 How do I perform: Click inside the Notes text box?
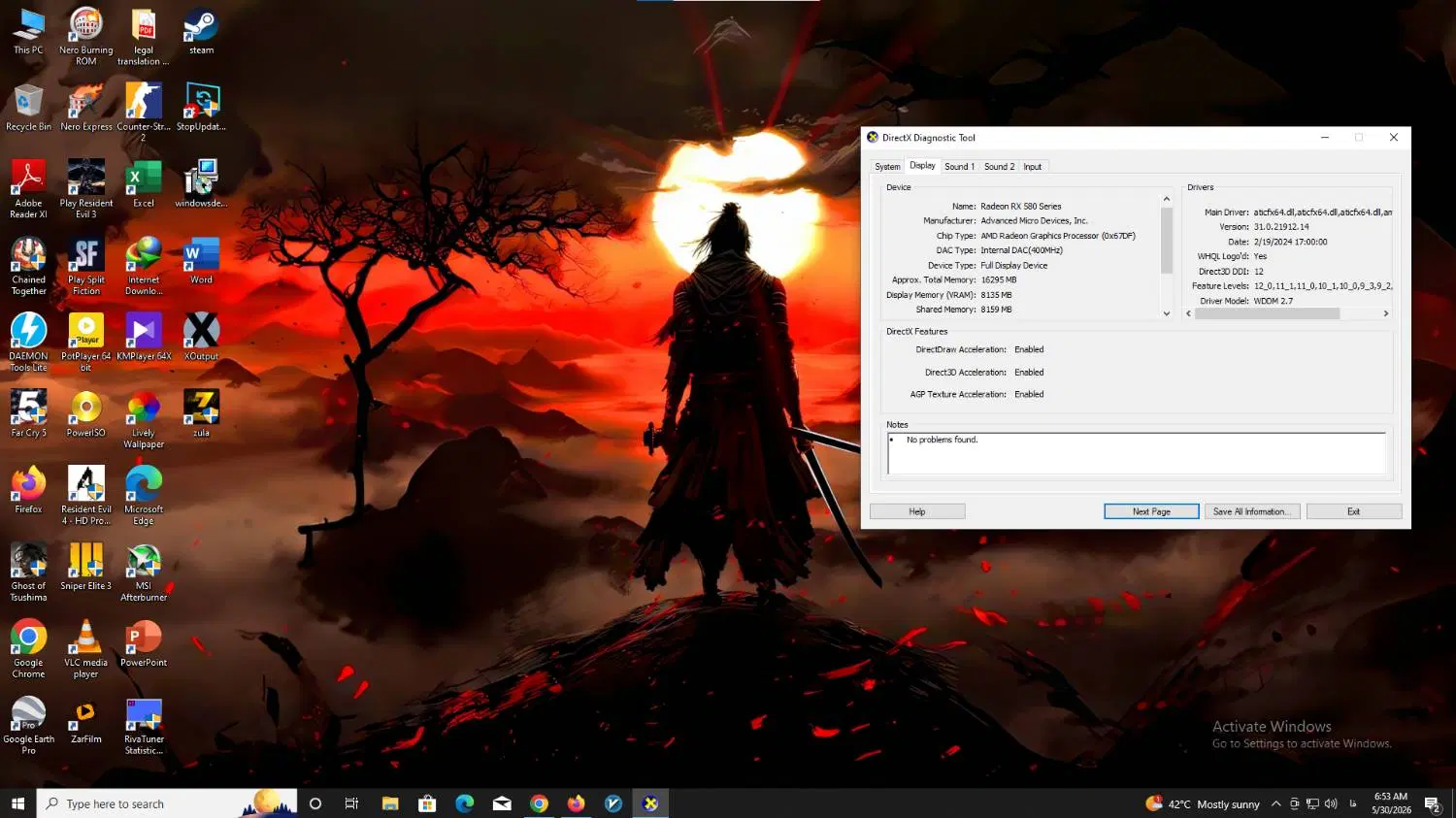pos(1137,453)
